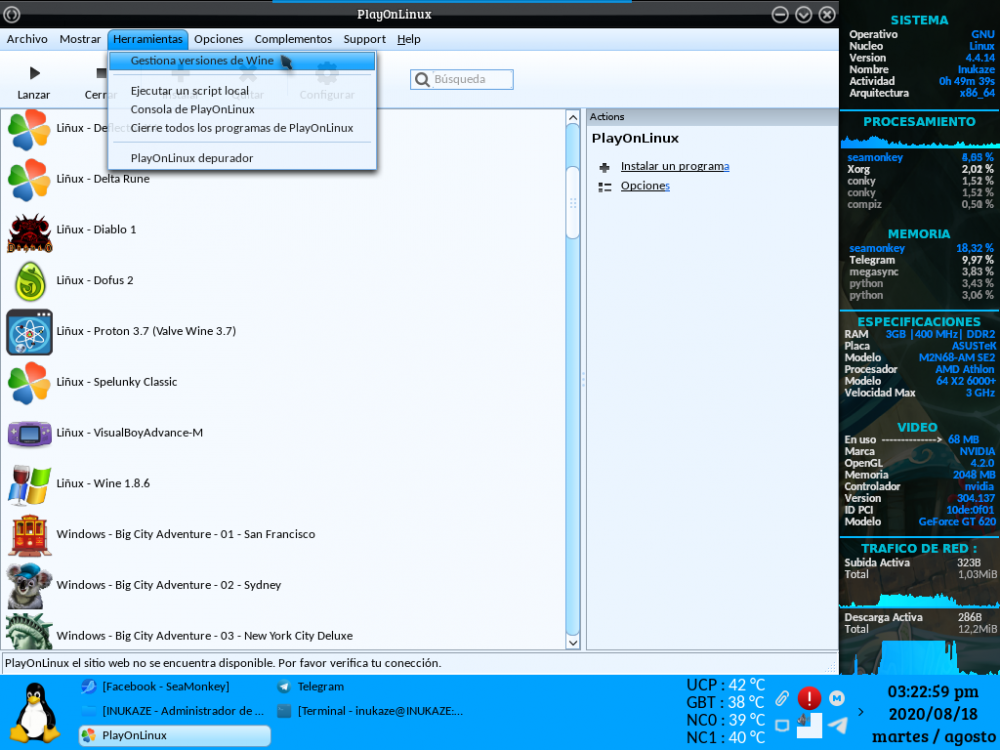Screen dimensions: 1000x750
Task: Click the program list scrollbar down arrow
Action: click(x=573, y=641)
